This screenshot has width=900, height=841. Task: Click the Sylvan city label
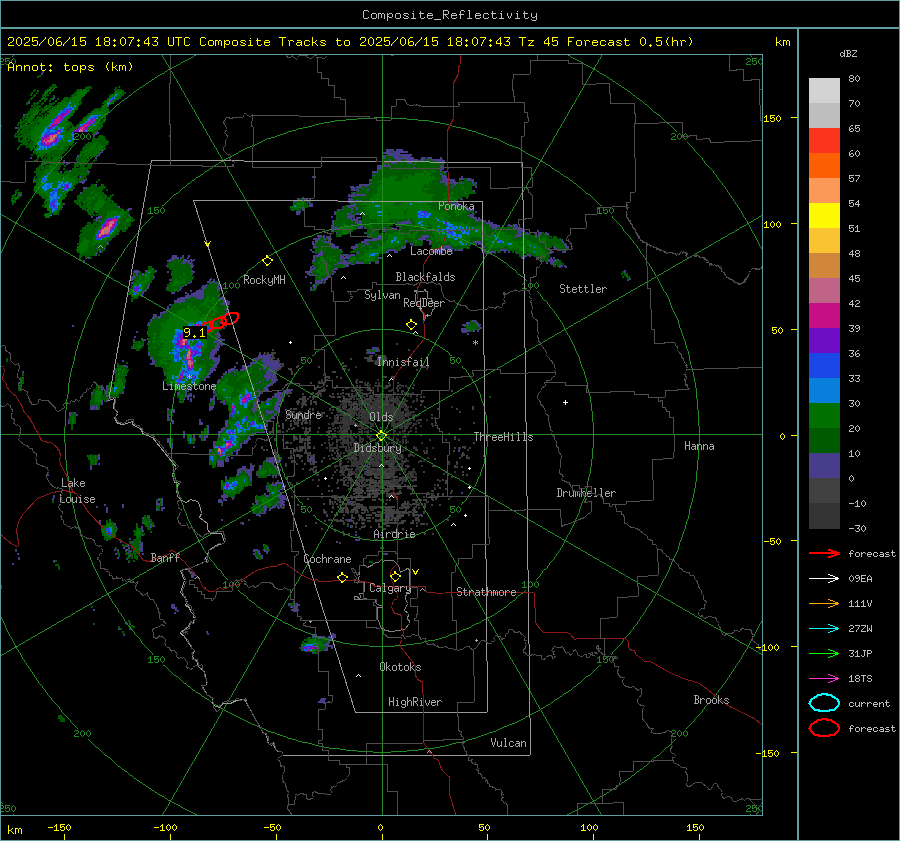[x=382, y=295]
